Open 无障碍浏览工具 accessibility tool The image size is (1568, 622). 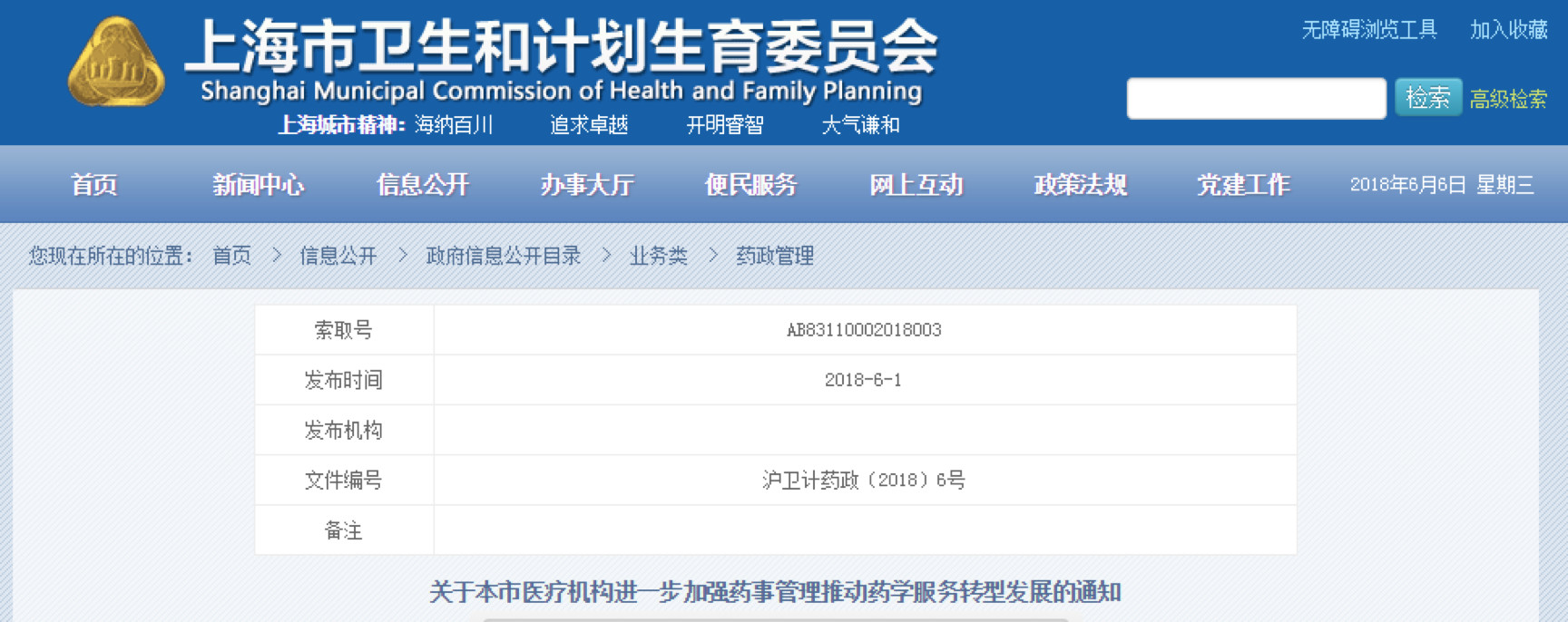[1369, 30]
